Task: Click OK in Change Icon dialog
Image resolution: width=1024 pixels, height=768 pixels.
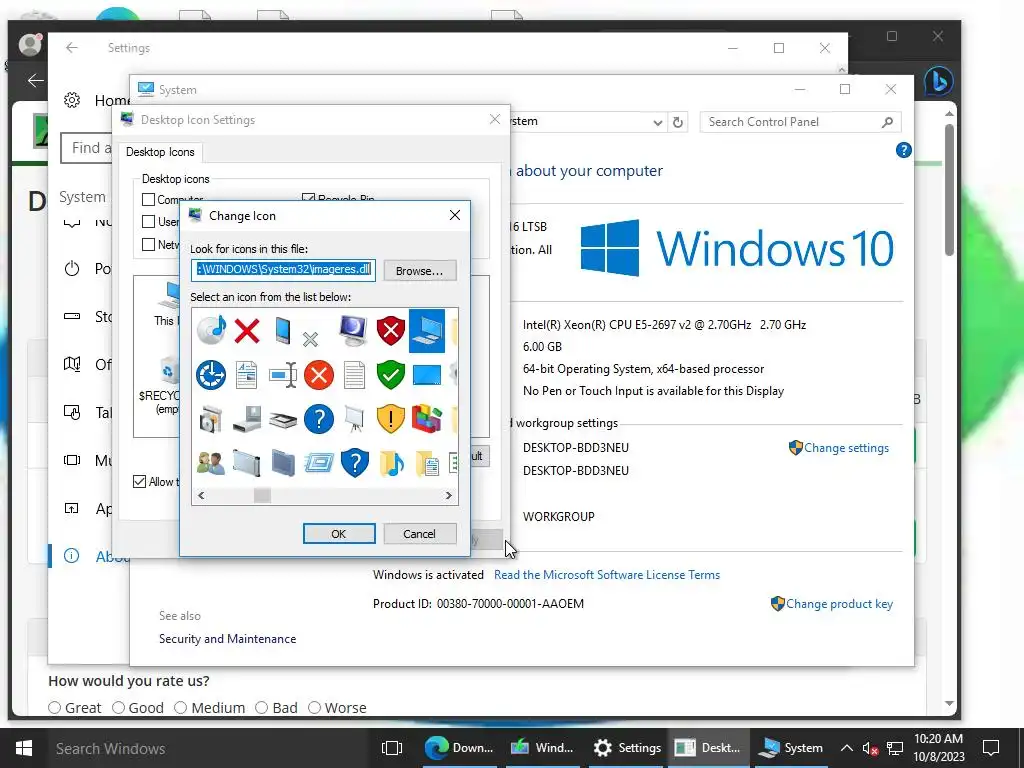Action: point(338,534)
